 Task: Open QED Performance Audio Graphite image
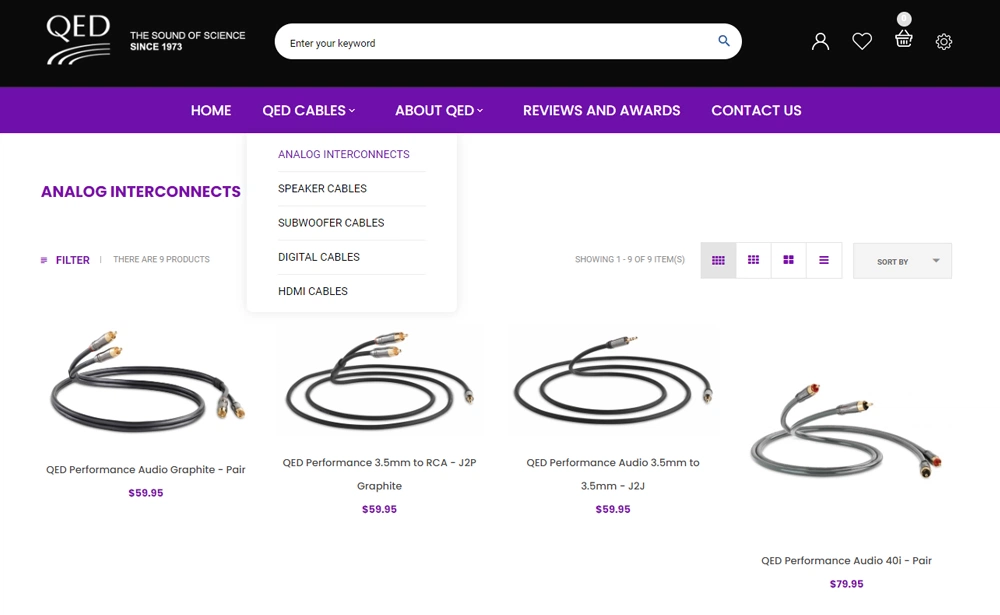[x=146, y=382]
